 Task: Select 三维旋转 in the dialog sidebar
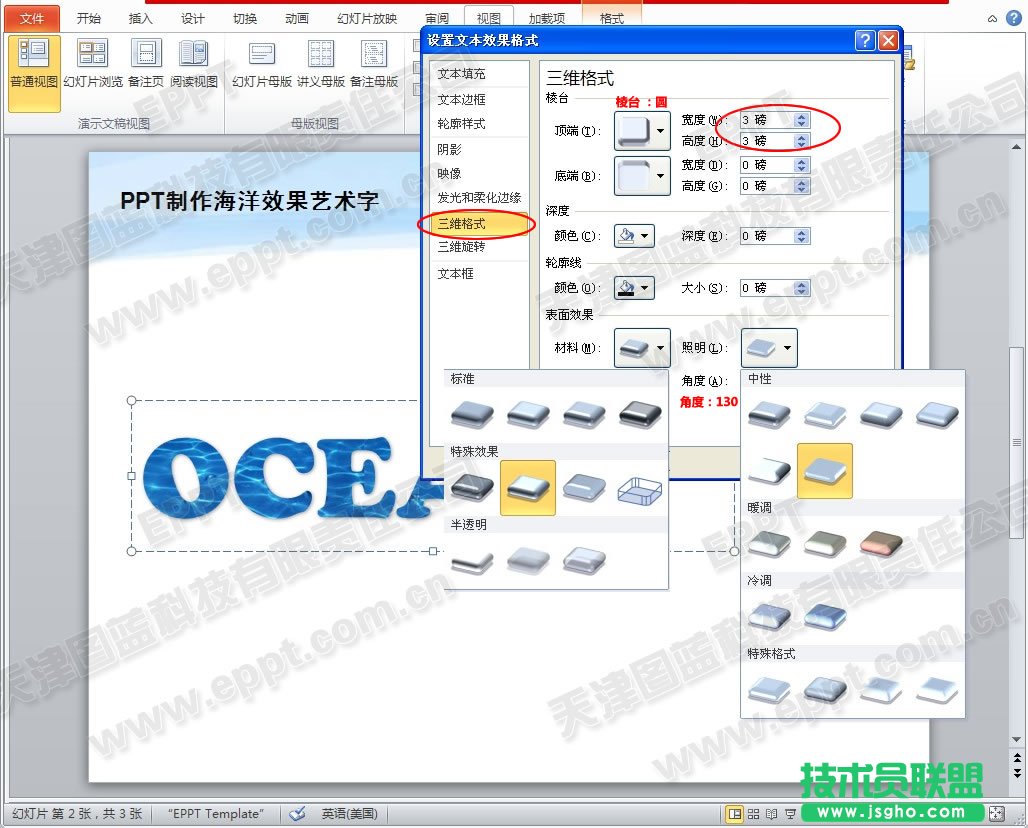point(461,247)
